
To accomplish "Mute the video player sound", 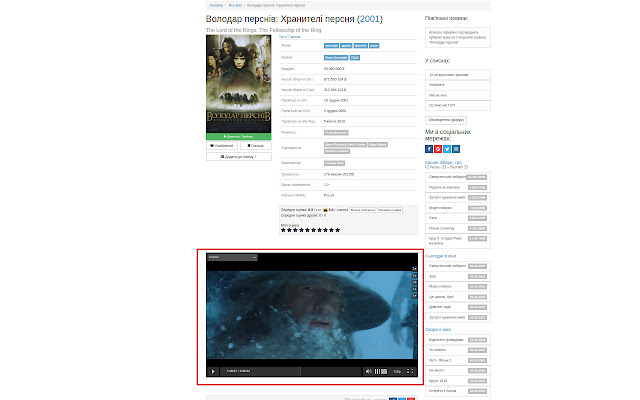I will click(369, 371).
